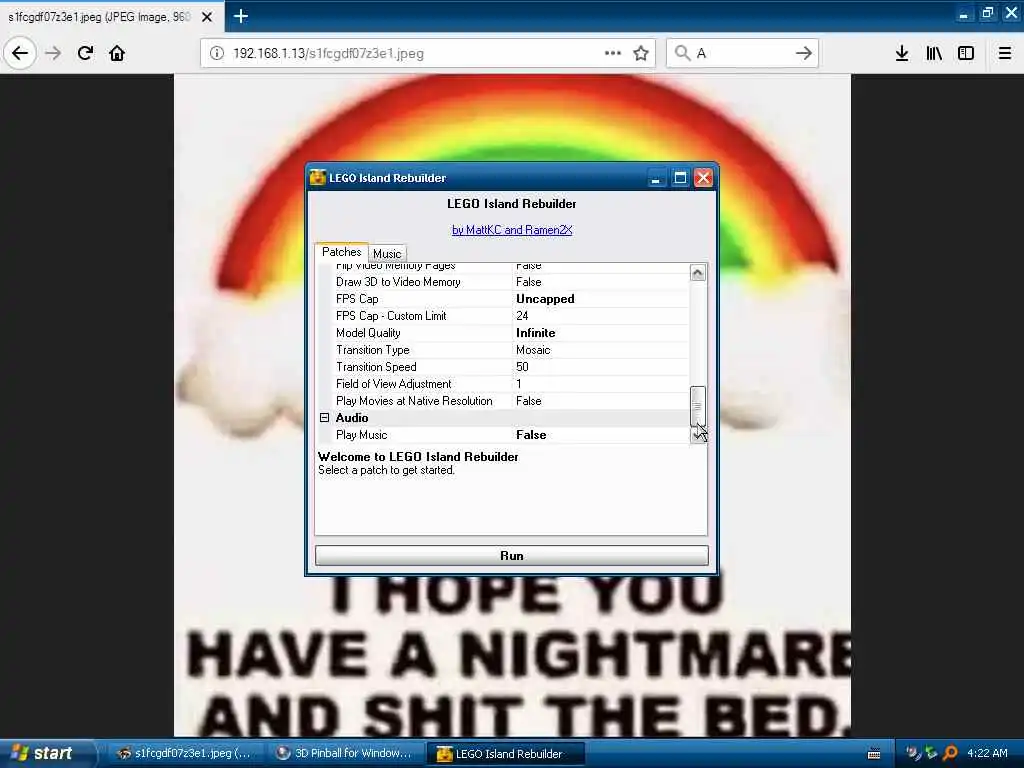This screenshot has width=1024, height=768.
Task: Click the keyboard icon in the taskbar
Action: pos(874,754)
